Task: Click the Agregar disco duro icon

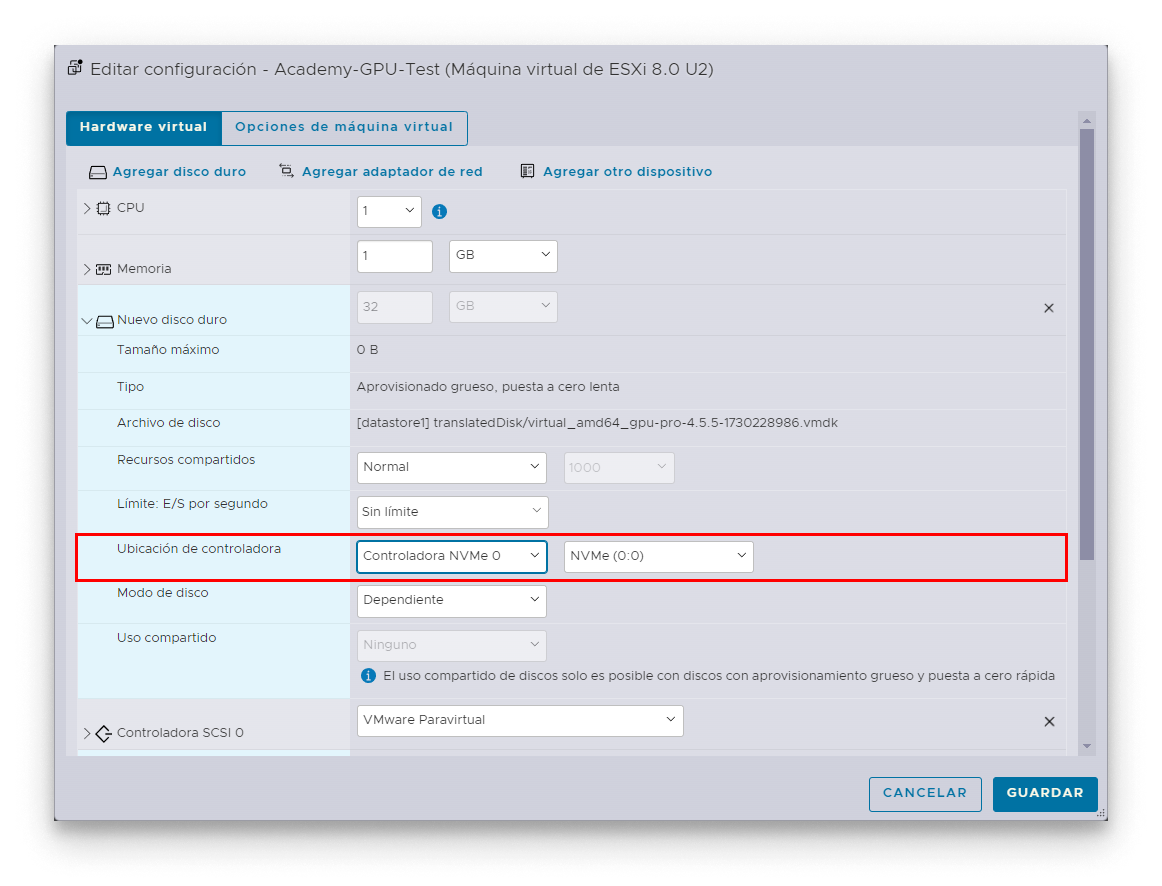Action: click(x=97, y=171)
